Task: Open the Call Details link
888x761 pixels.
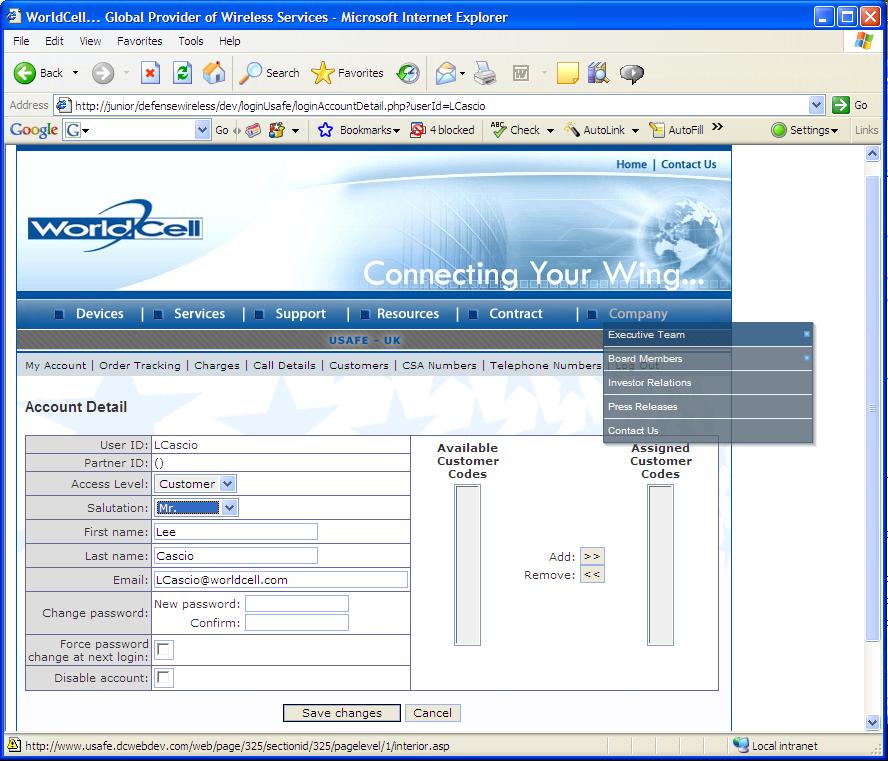Action: coord(284,365)
